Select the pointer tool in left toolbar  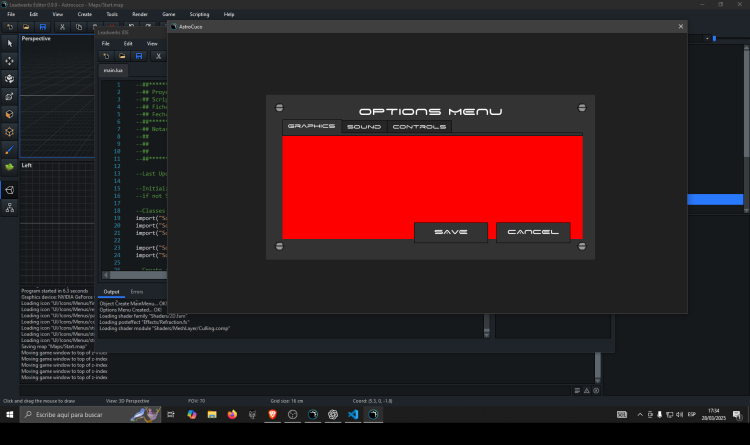(10, 43)
